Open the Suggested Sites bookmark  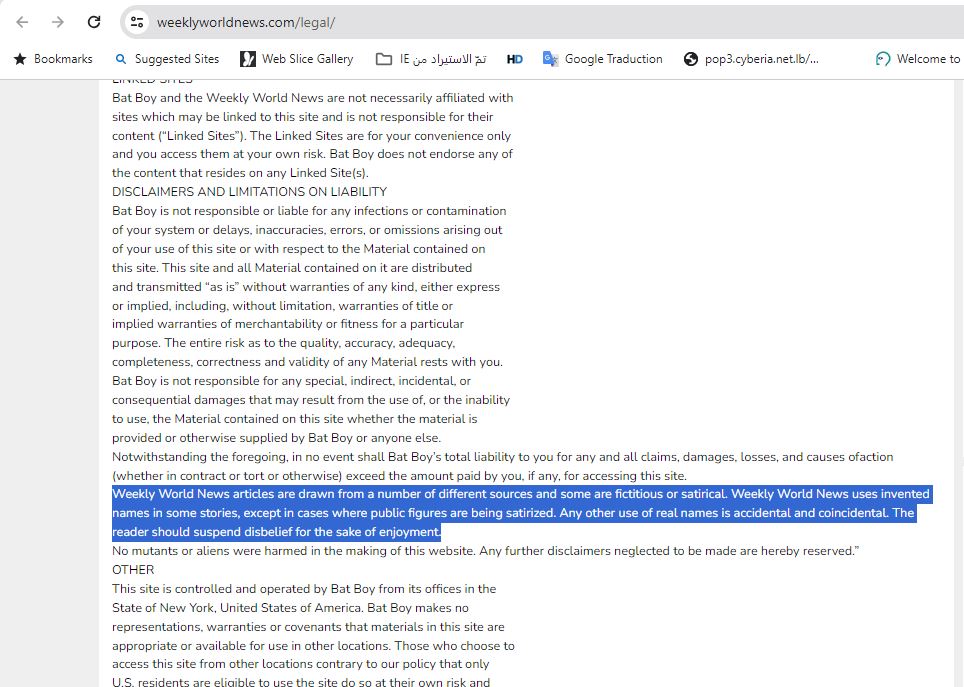pyautogui.click(x=167, y=59)
